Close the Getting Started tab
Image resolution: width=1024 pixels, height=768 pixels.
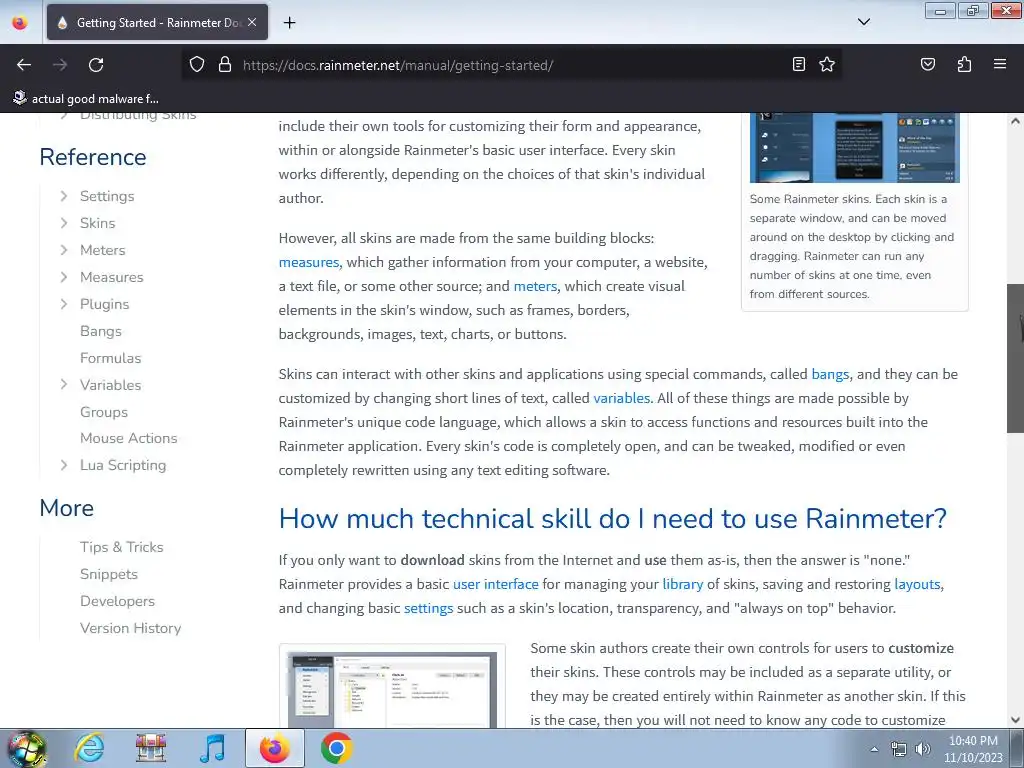coord(252,22)
